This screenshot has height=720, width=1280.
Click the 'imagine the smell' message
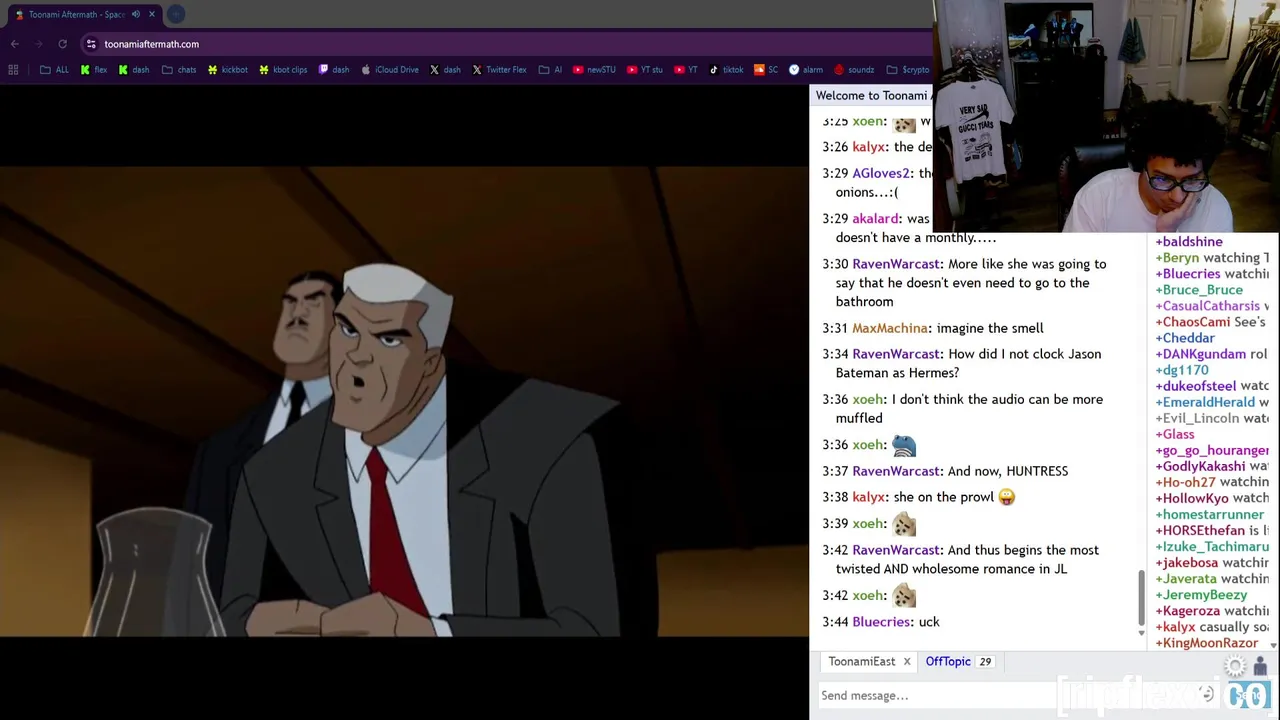[989, 328]
